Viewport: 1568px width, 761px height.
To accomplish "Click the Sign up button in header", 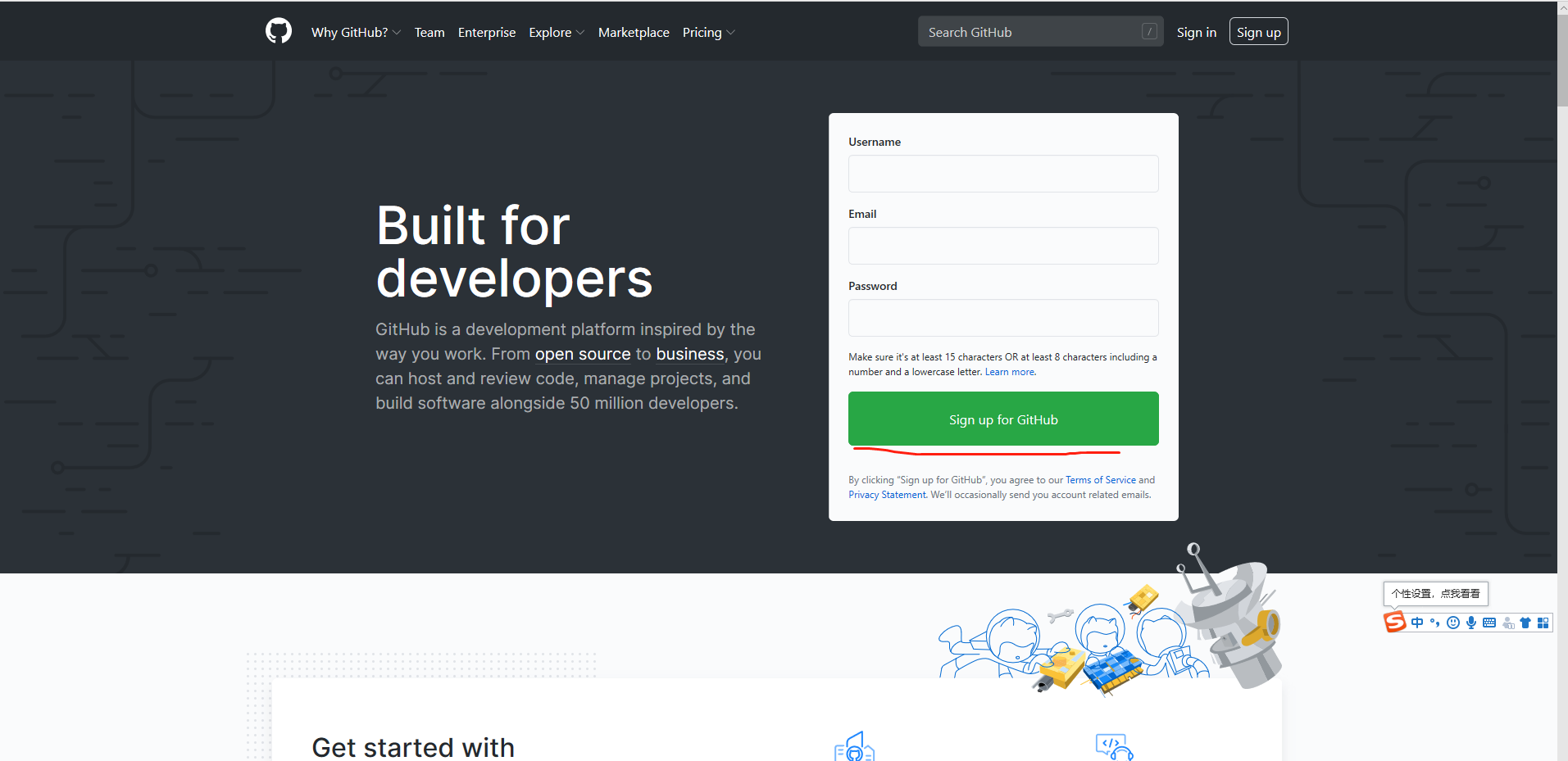I will coord(1258,32).
